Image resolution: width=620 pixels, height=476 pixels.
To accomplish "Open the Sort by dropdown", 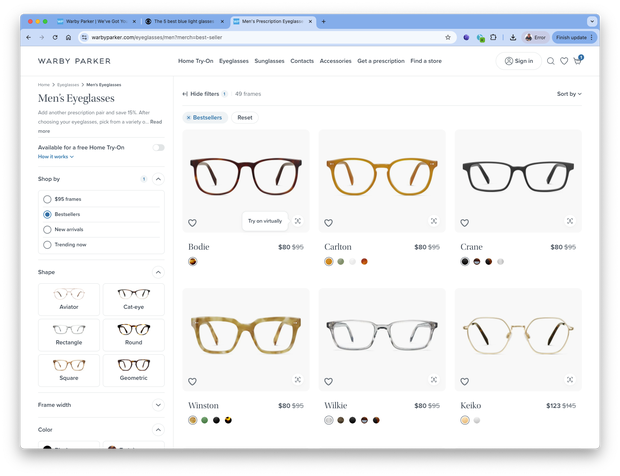I will (x=569, y=94).
